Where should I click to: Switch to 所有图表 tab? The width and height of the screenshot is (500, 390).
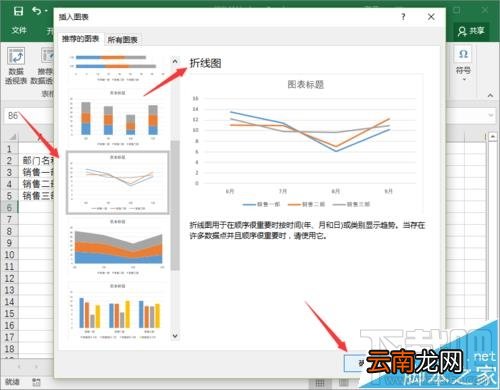[x=122, y=40]
